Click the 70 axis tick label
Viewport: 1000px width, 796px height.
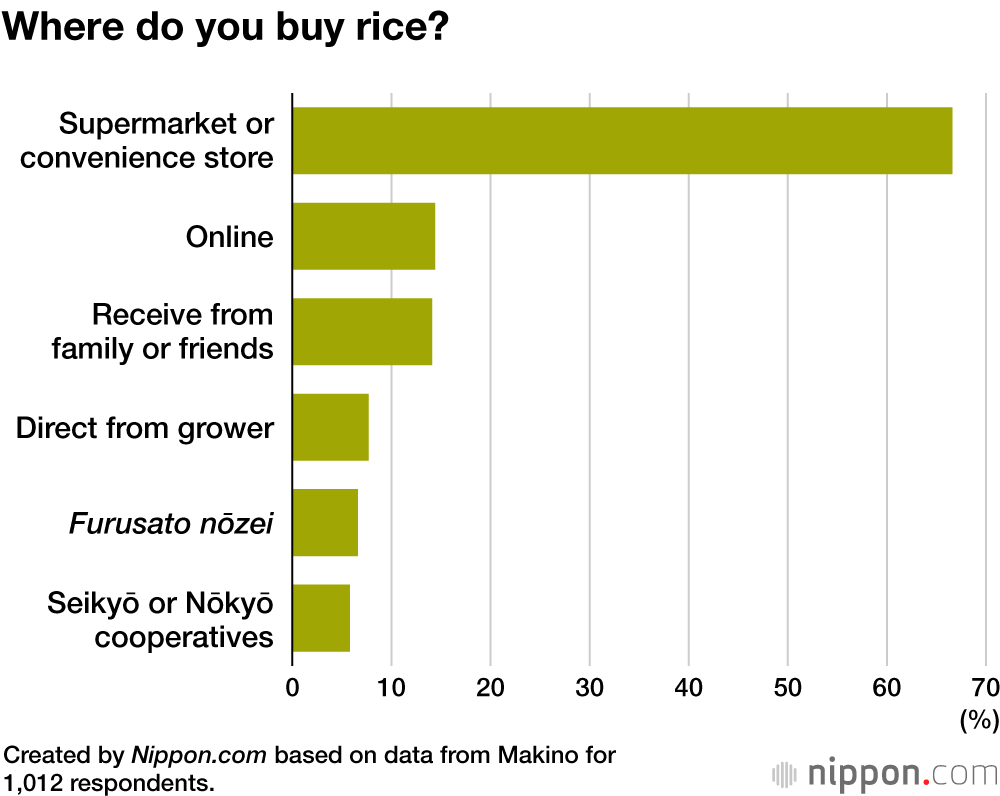986,687
